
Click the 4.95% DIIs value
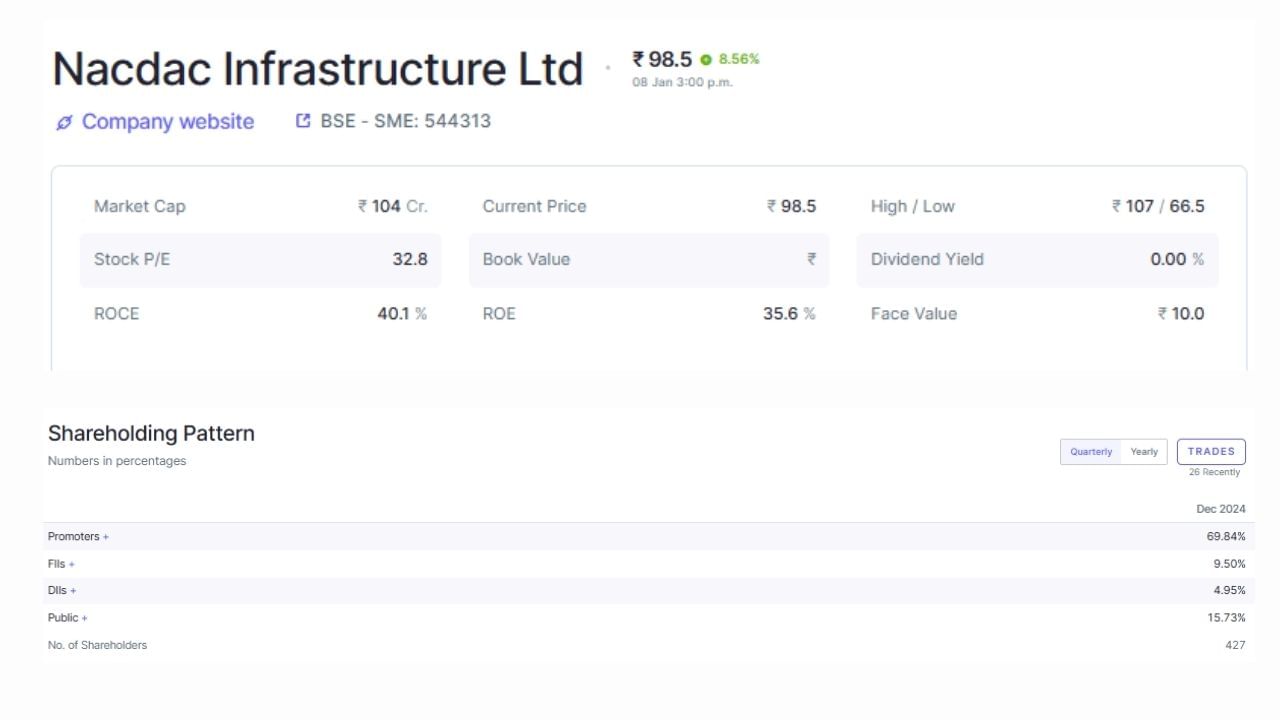(1230, 591)
